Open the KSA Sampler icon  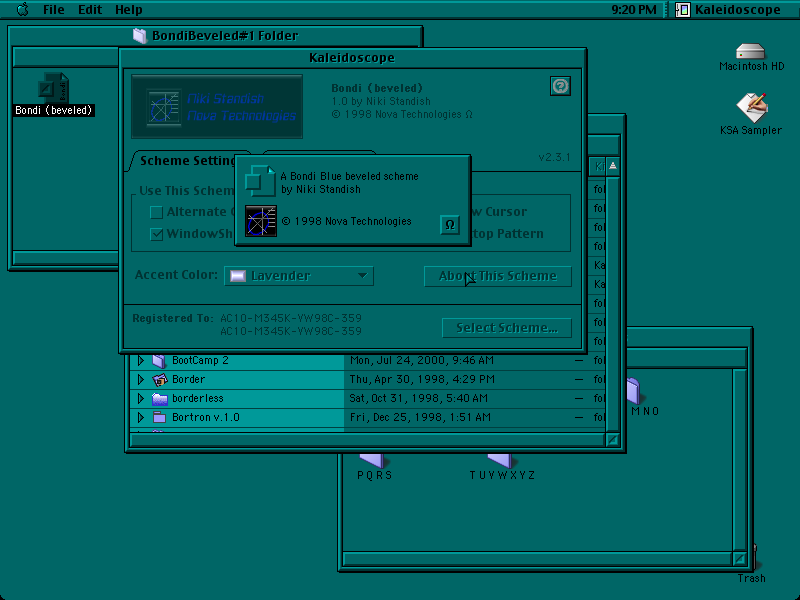point(752,107)
